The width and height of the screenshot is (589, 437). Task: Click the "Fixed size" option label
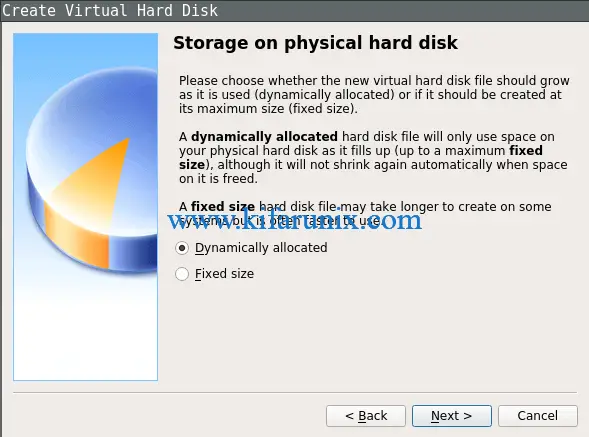(x=224, y=274)
